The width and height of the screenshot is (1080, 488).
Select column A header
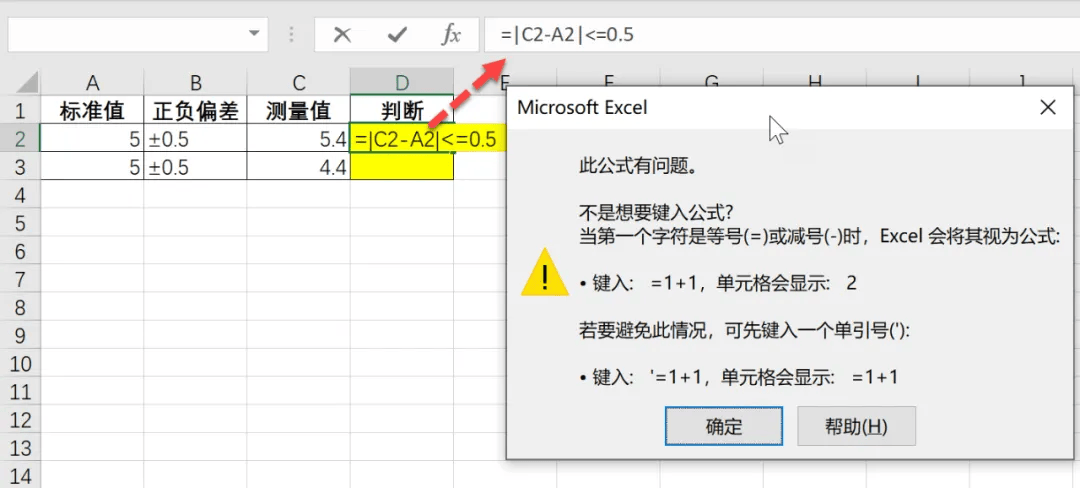click(92, 83)
